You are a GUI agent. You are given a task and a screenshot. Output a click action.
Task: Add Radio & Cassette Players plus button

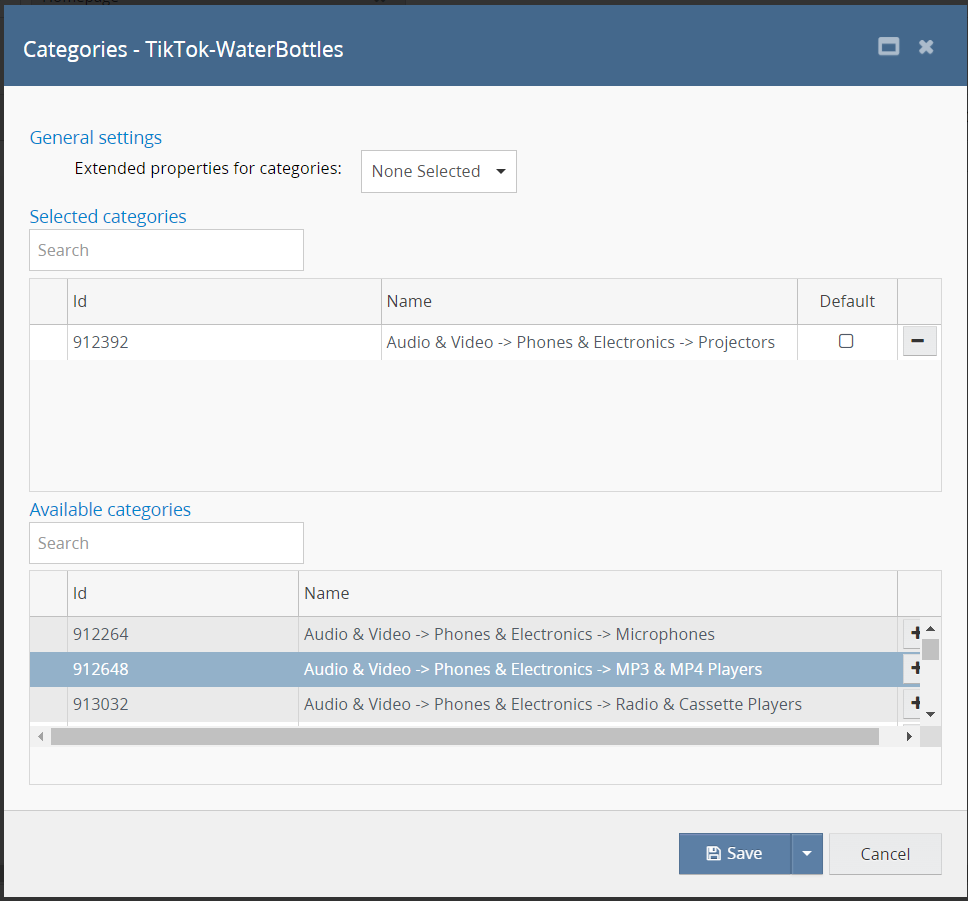(x=912, y=704)
